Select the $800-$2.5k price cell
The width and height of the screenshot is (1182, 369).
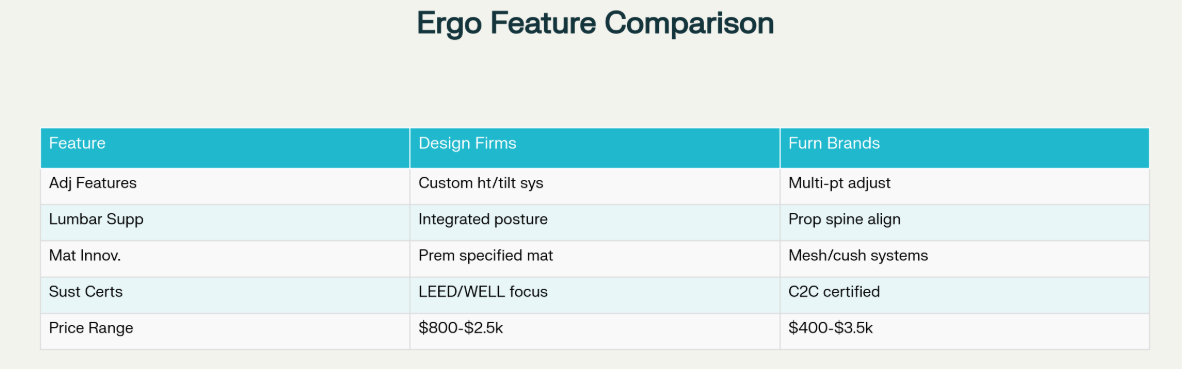click(595, 331)
